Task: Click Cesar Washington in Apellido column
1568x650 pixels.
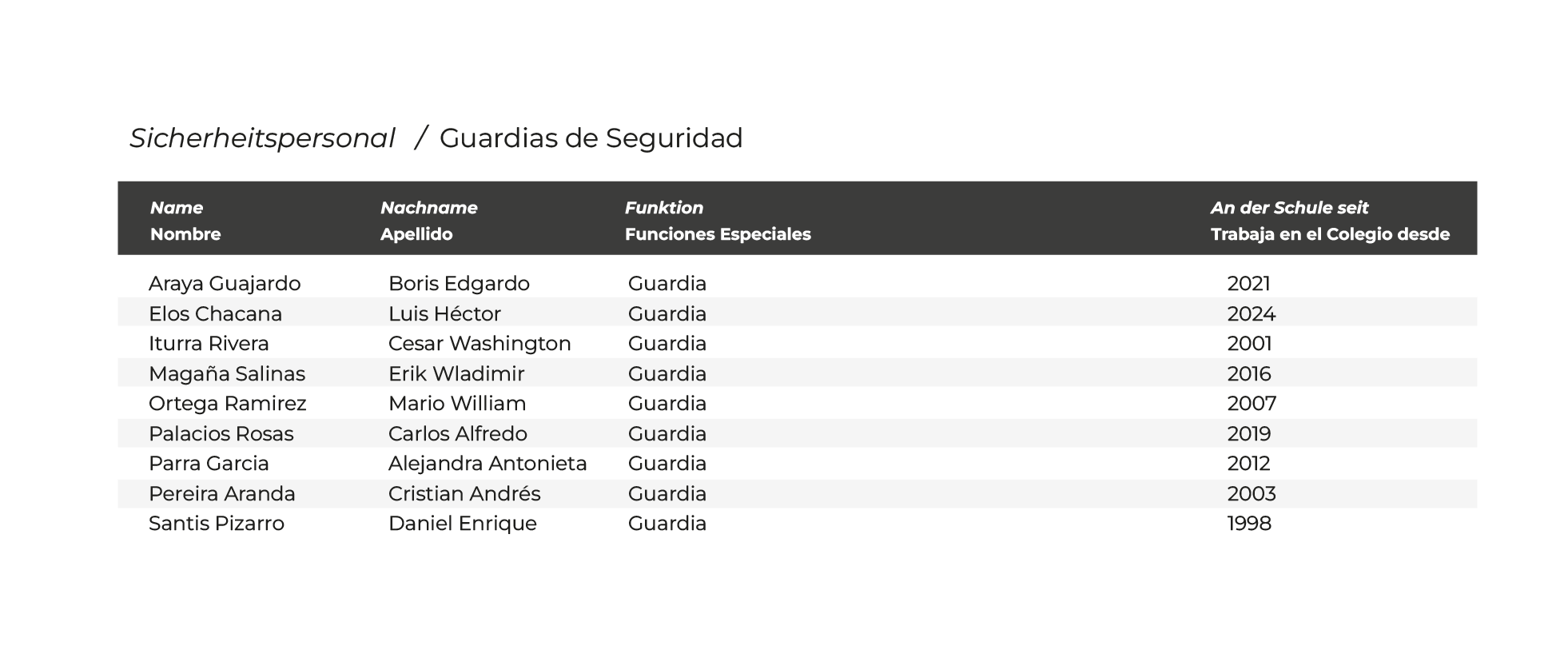Action: click(x=480, y=344)
